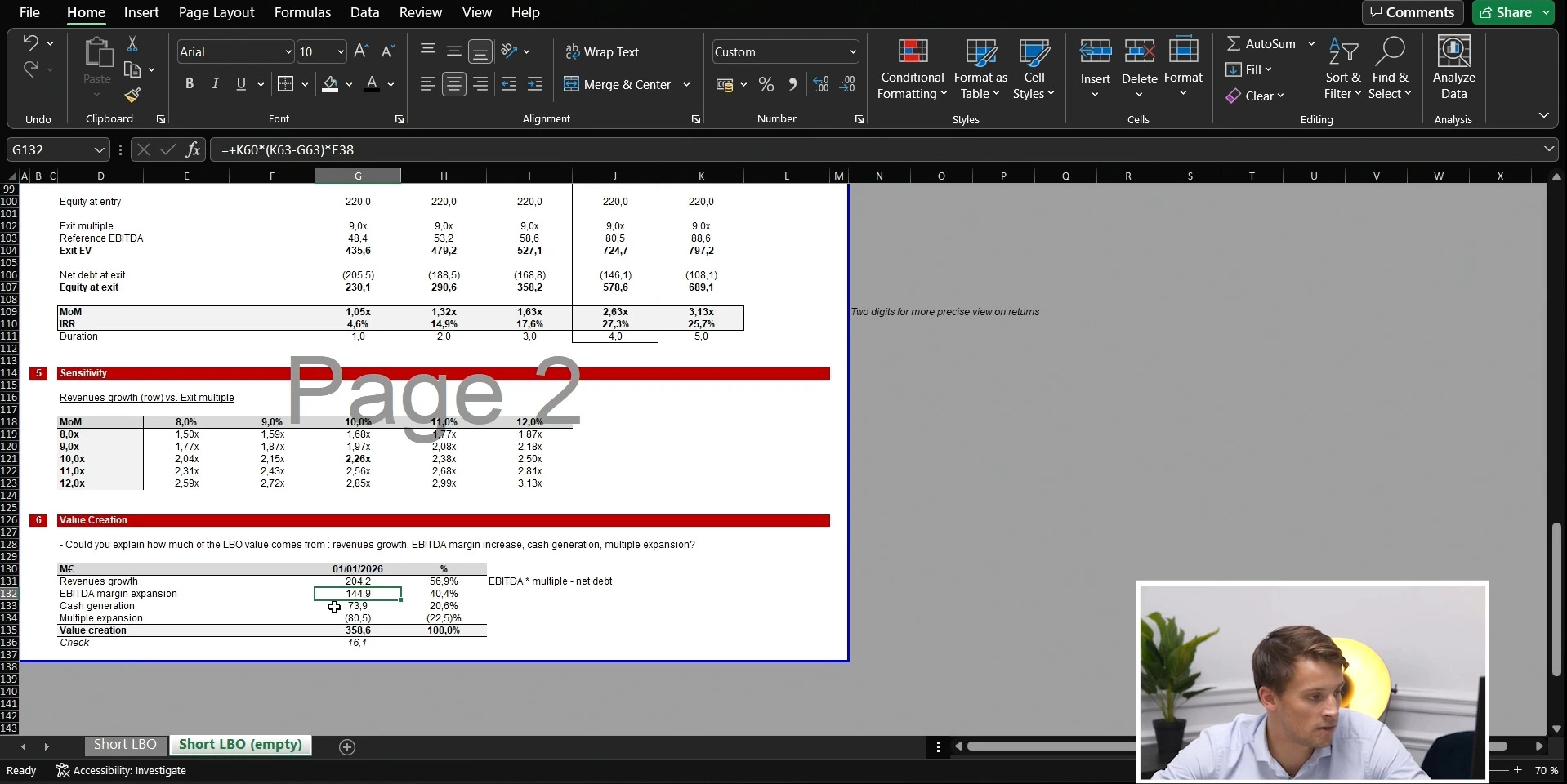
Task: Click the Comments button
Action: pyautogui.click(x=1413, y=12)
